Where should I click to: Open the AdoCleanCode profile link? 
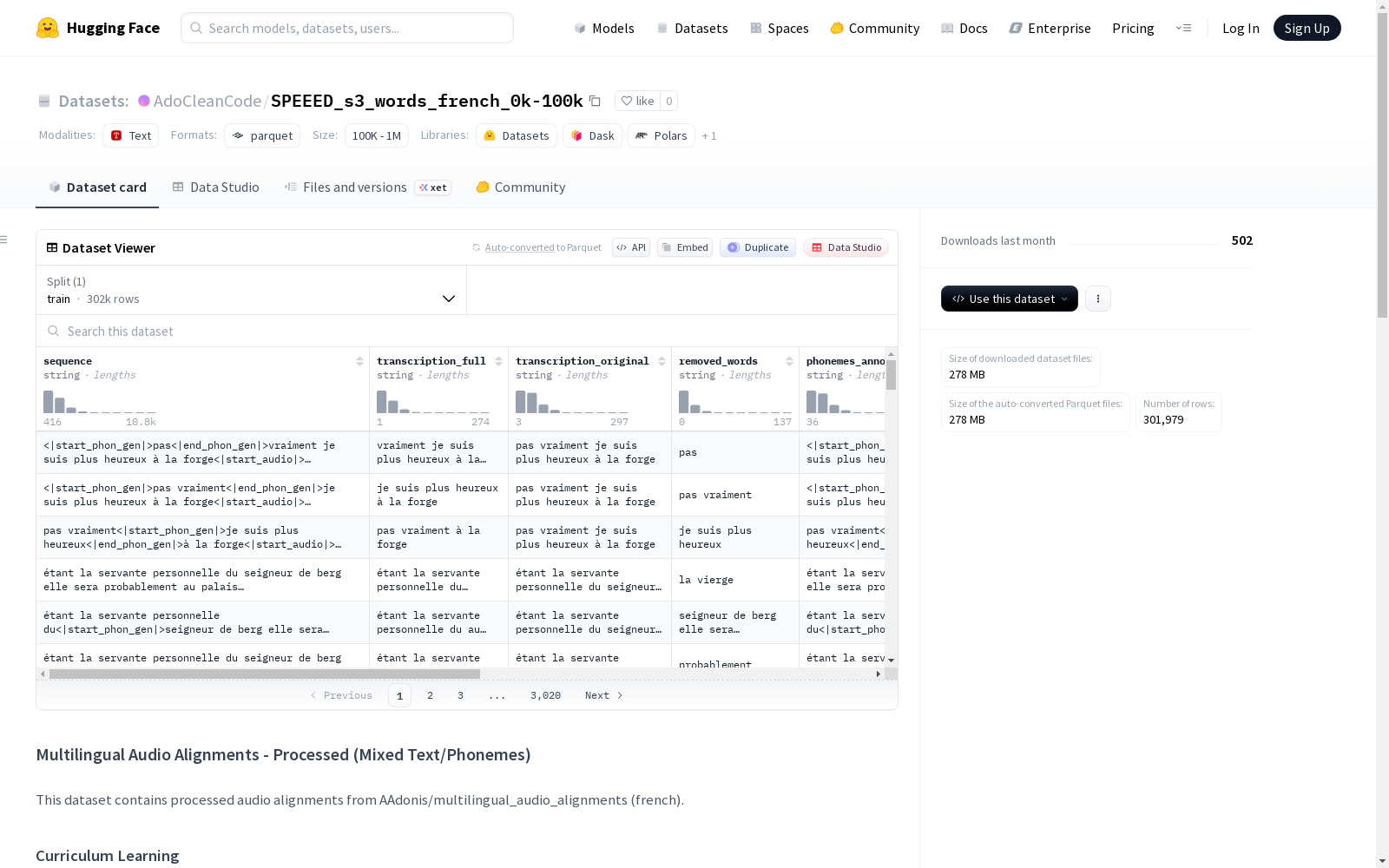coord(207,101)
